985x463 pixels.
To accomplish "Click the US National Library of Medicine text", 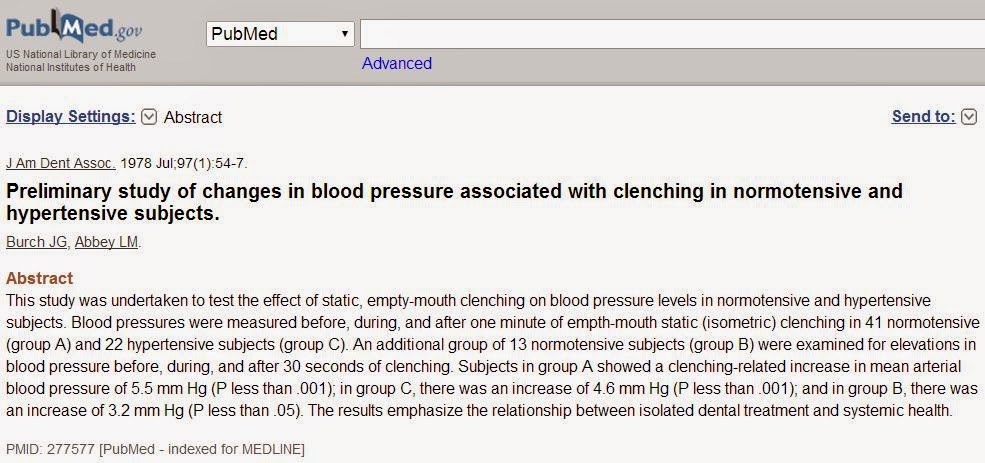I will pyautogui.click(x=81, y=55).
